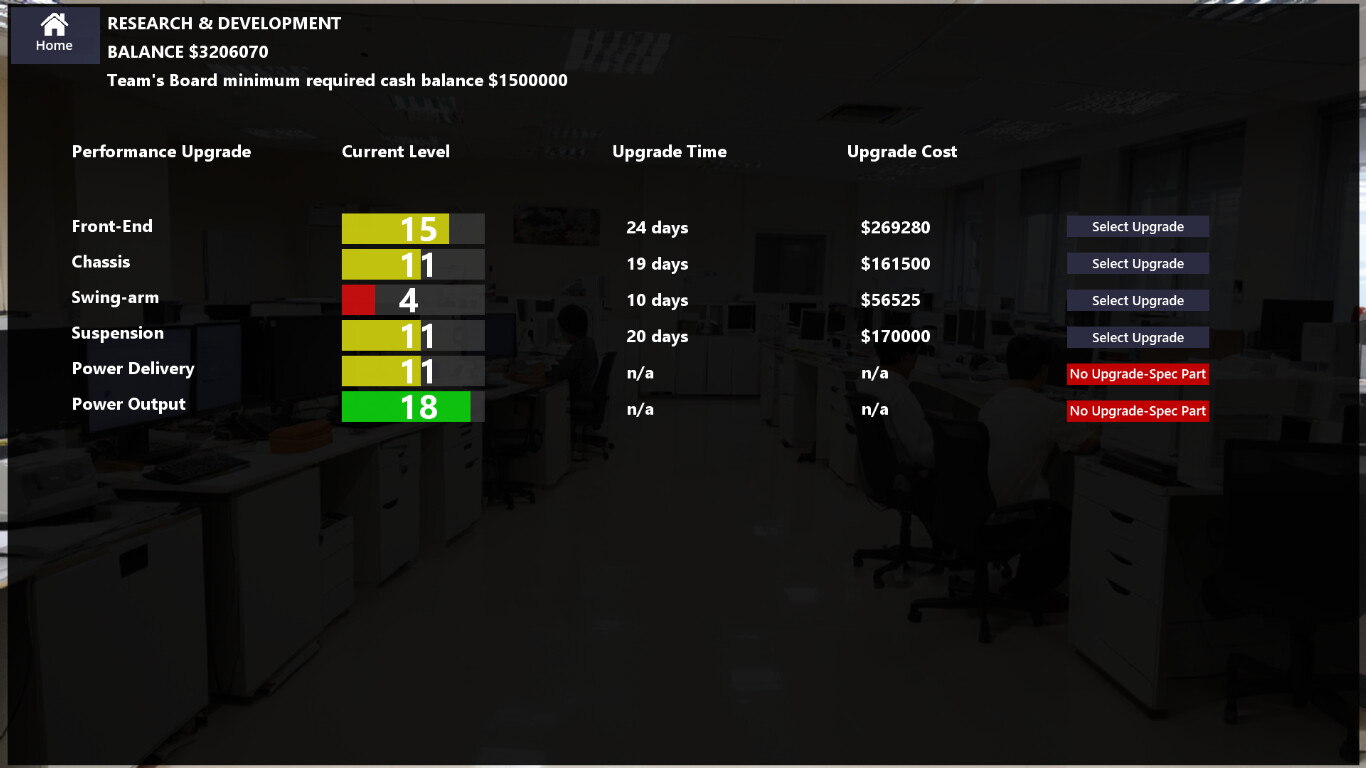Click the Front-End upgrade cost $269280
Viewport: 1366px width, 768px height.
point(895,228)
